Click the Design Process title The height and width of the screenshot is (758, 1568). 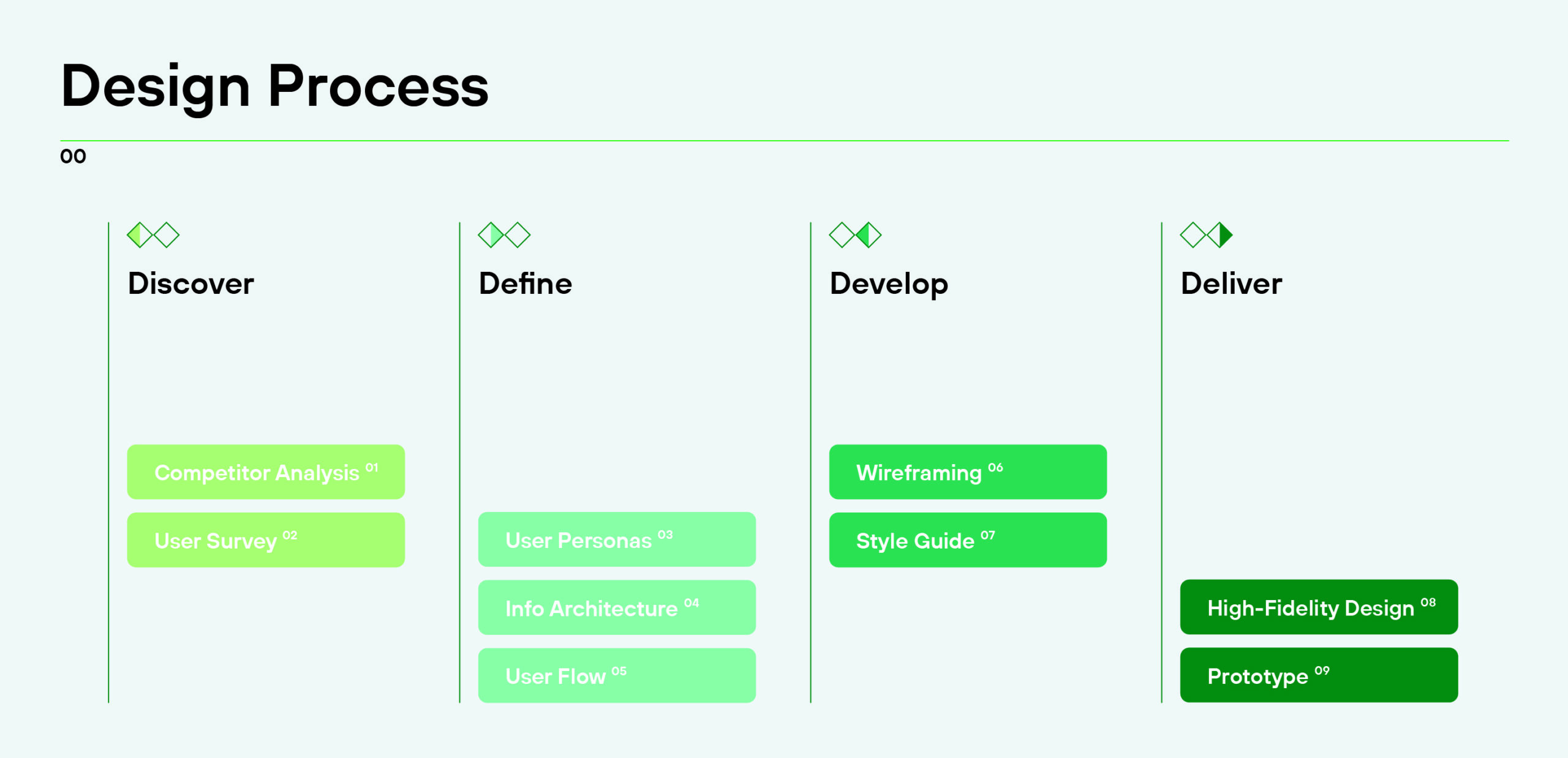[x=275, y=87]
